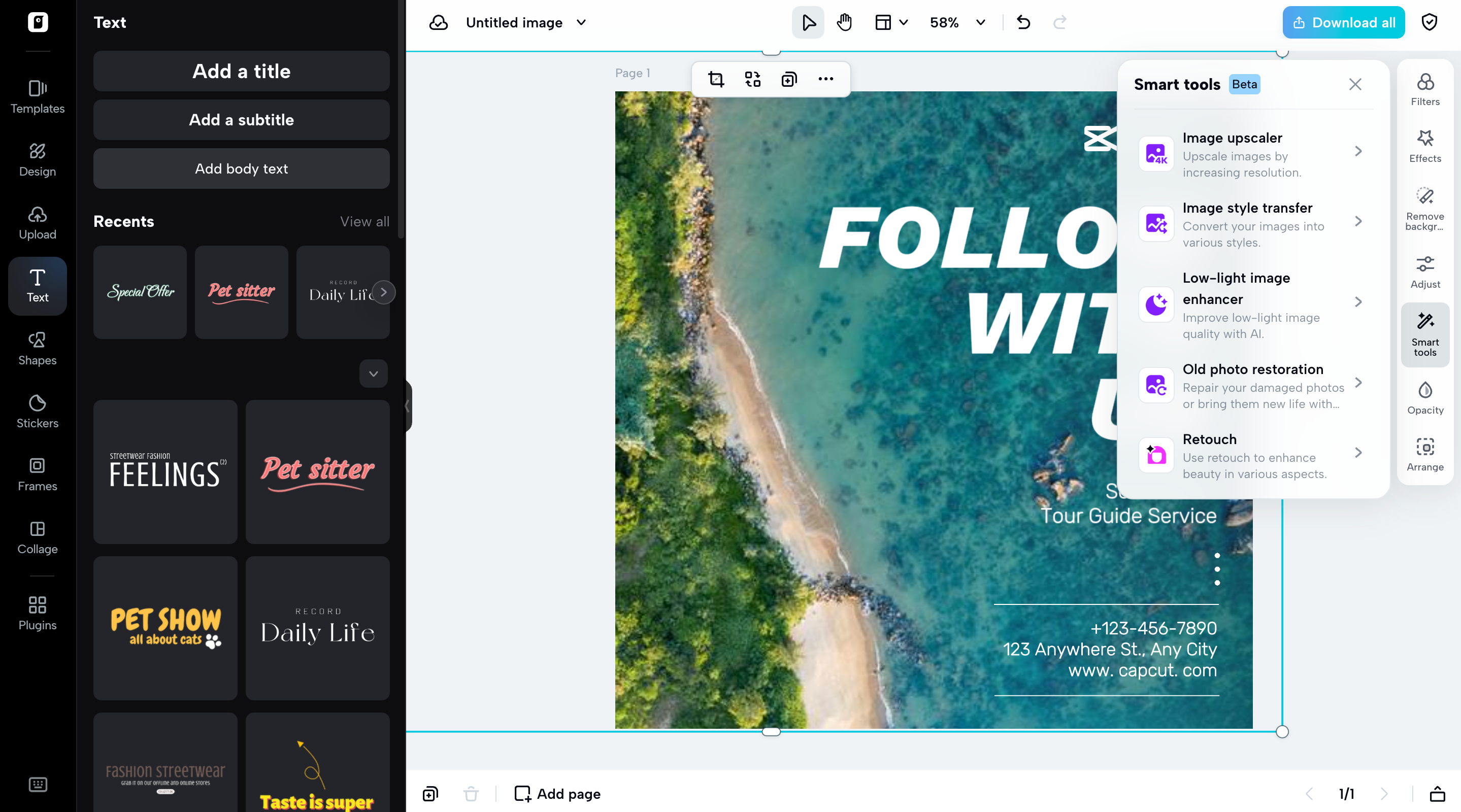
Task: Select the www. capcut. com text
Action: pos(1142,670)
